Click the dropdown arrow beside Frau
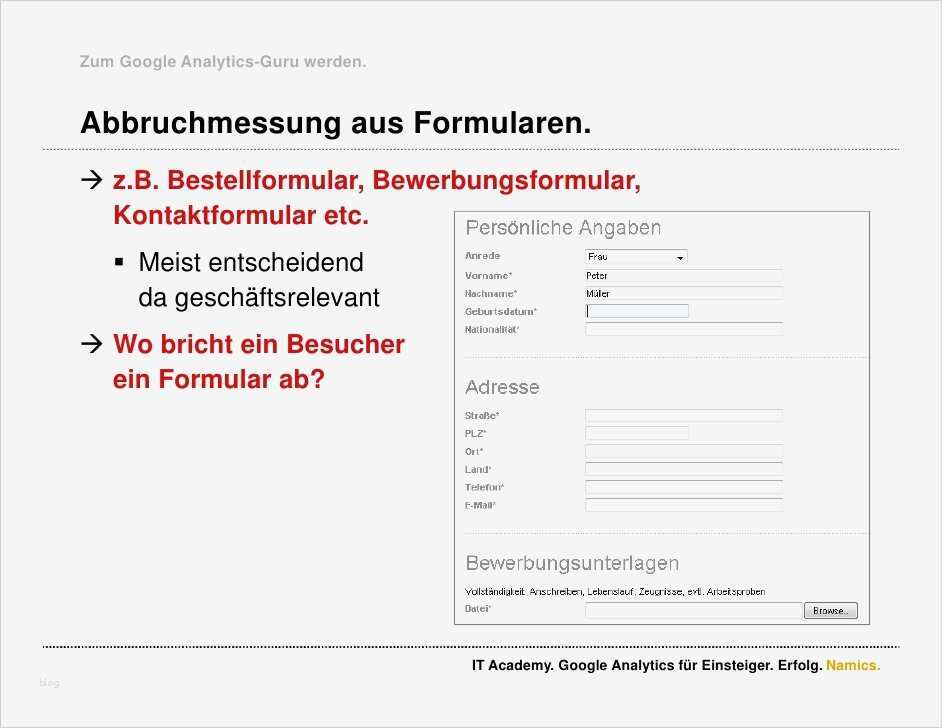Screen dimensions: 942x728 (680, 257)
